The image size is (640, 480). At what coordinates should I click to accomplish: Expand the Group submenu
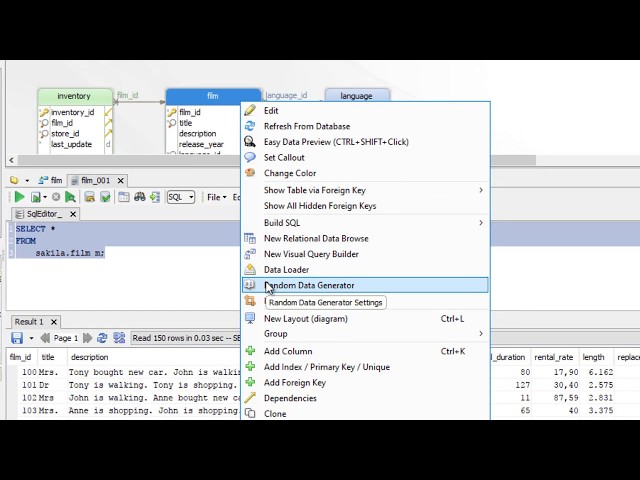[365, 334]
